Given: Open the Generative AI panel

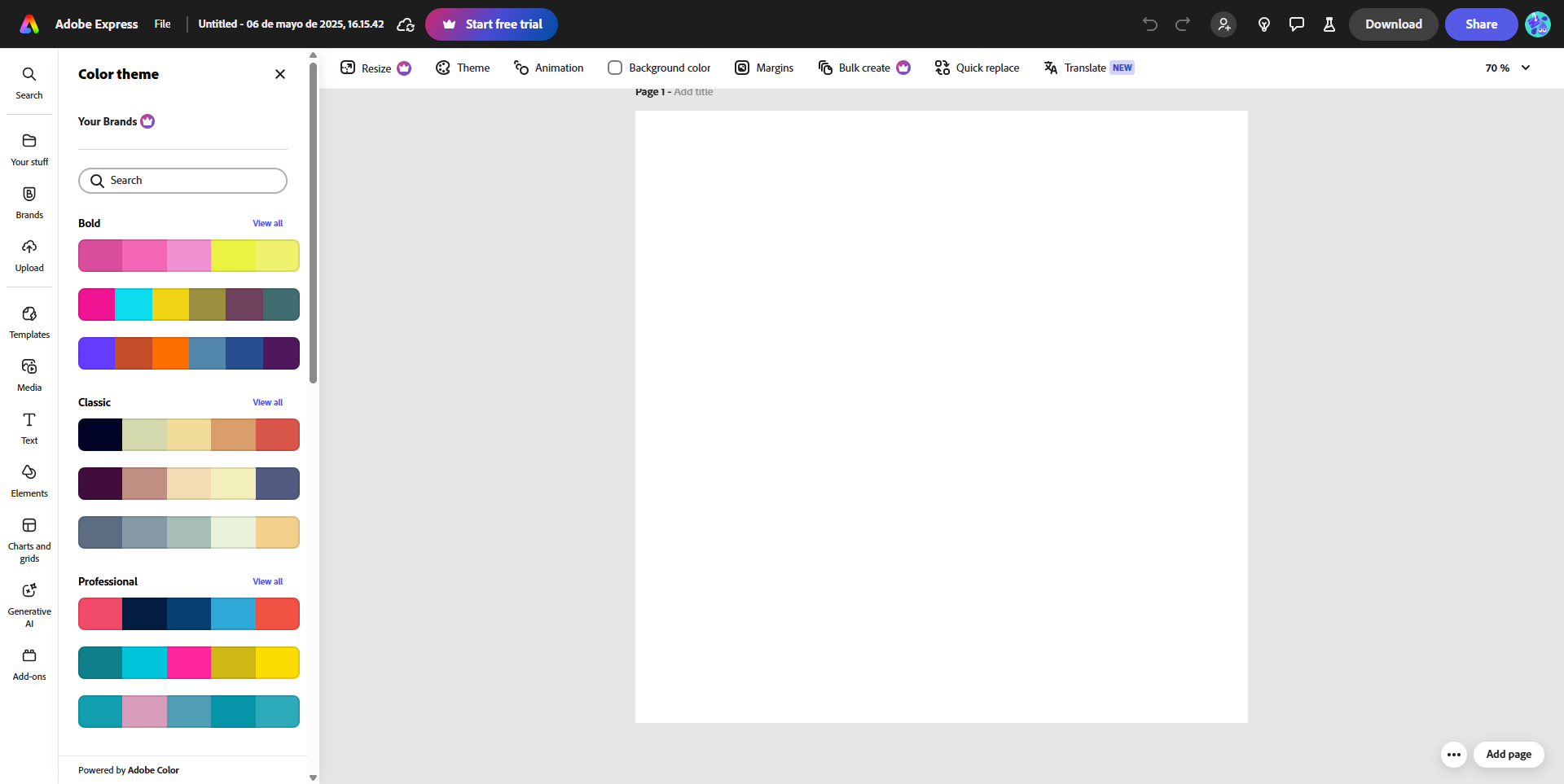Looking at the screenshot, I should pyautogui.click(x=29, y=604).
